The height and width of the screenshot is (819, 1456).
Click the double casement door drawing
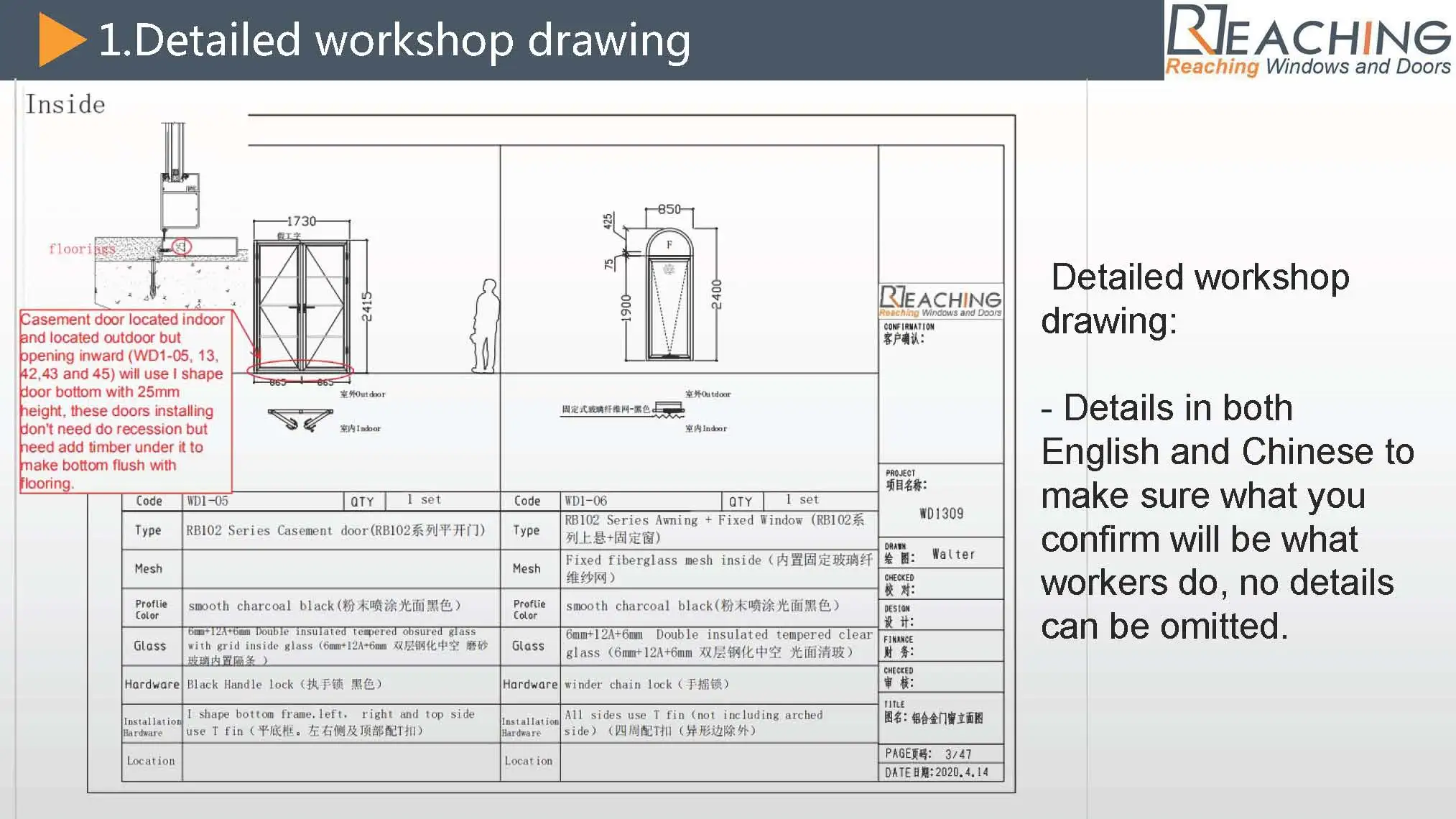click(302, 307)
